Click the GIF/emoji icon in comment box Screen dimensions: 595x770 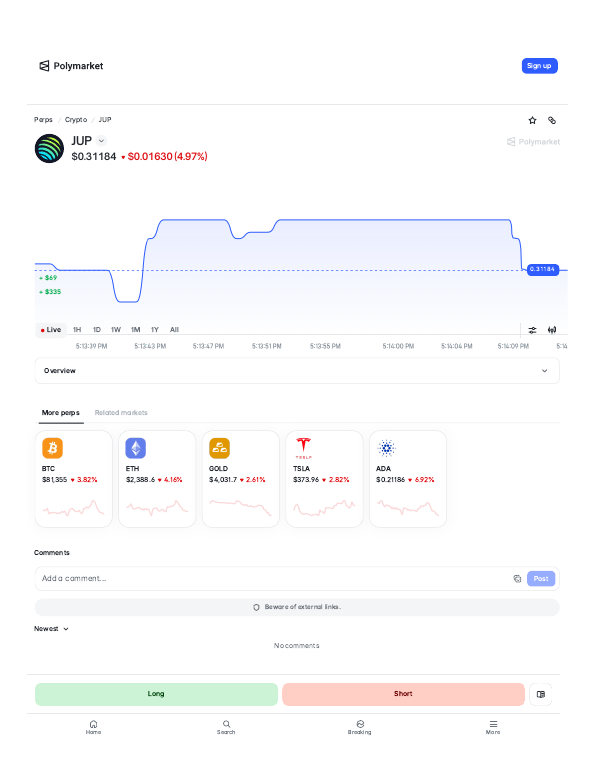tap(517, 578)
